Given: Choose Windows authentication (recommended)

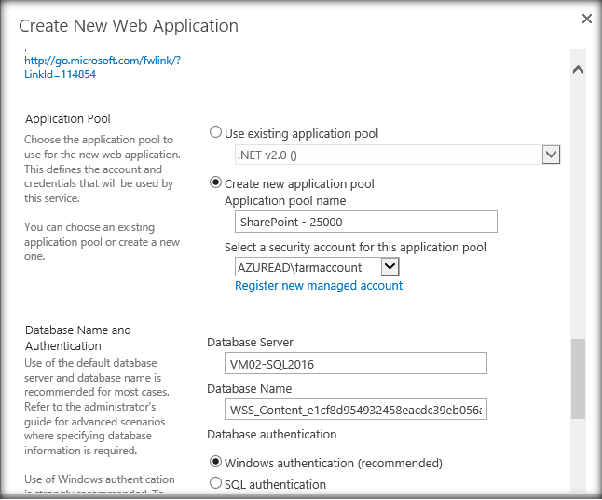Looking at the screenshot, I should (216, 462).
